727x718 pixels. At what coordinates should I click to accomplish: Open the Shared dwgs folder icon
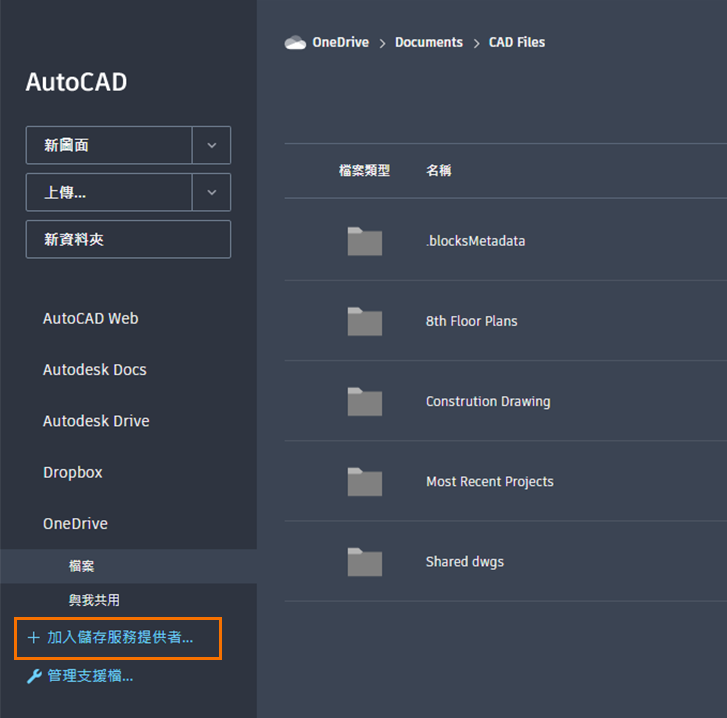click(365, 562)
